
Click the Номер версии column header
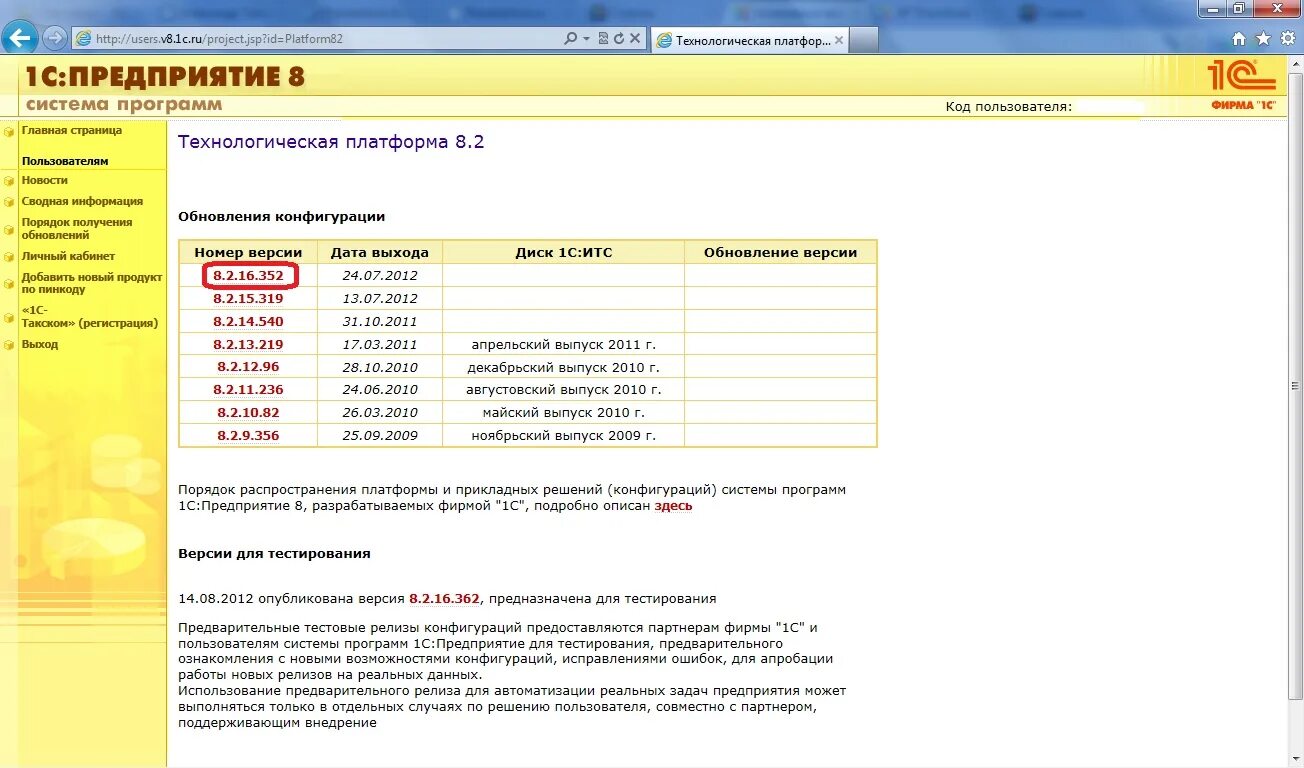(x=248, y=252)
